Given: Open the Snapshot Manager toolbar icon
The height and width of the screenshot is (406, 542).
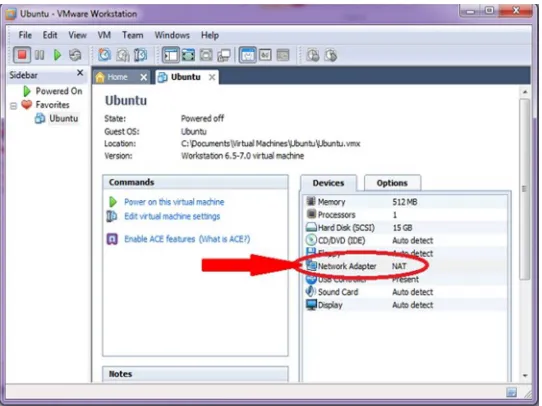Looking at the screenshot, I should point(141,55).
